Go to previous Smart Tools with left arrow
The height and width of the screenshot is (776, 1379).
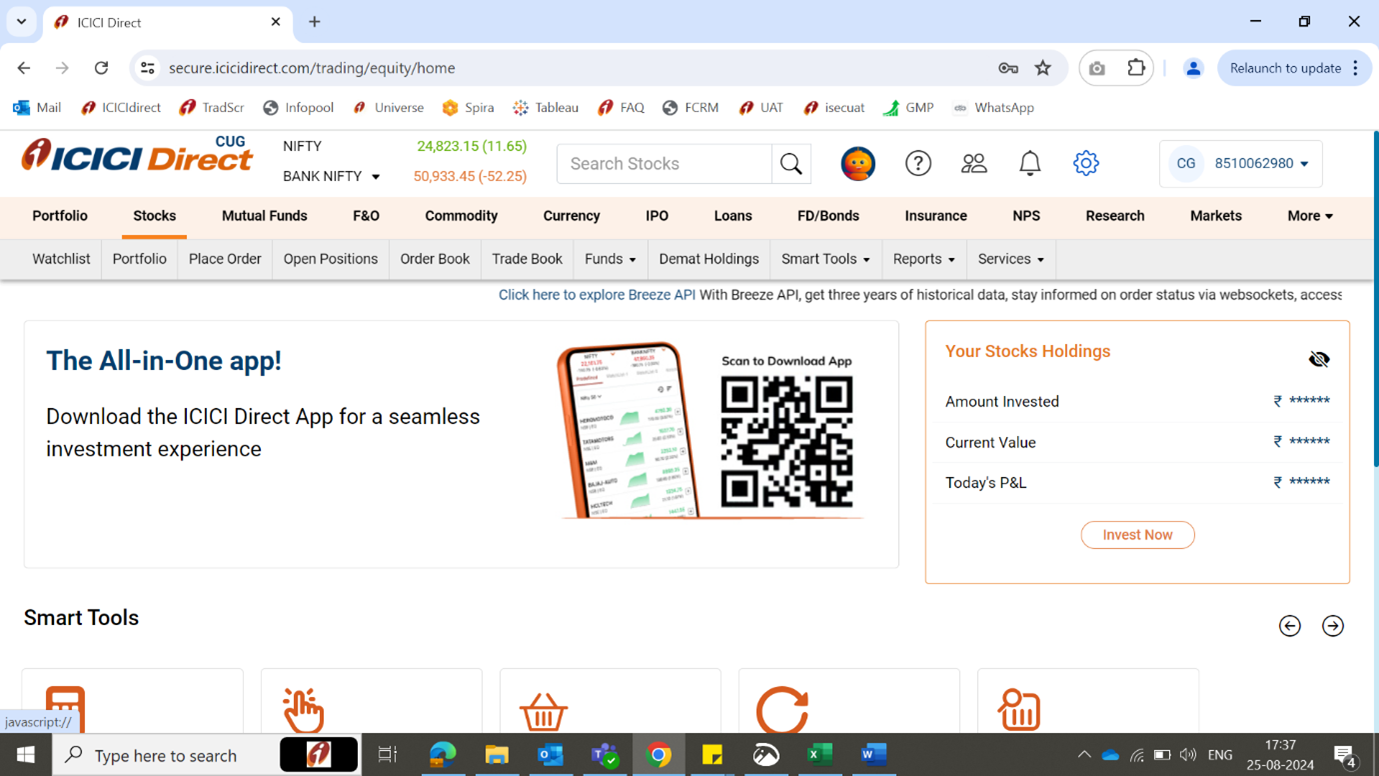(1289, 626)
